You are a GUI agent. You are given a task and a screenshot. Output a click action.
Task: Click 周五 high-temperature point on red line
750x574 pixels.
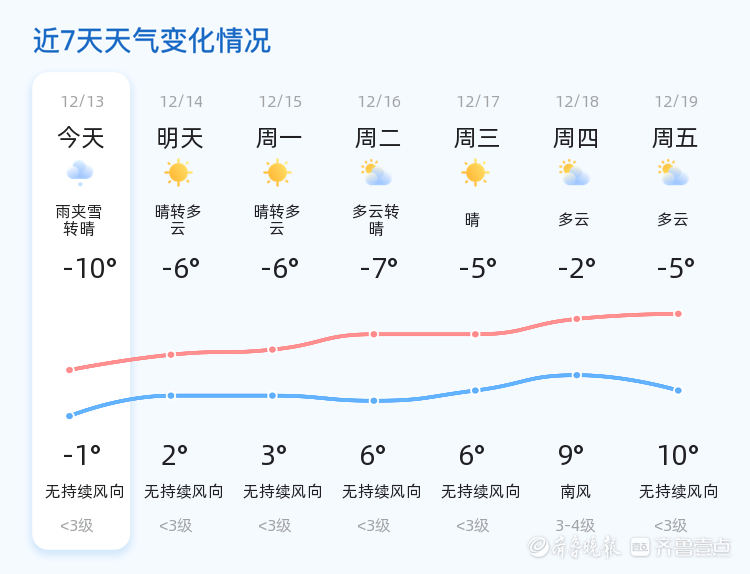coord(678,314)
